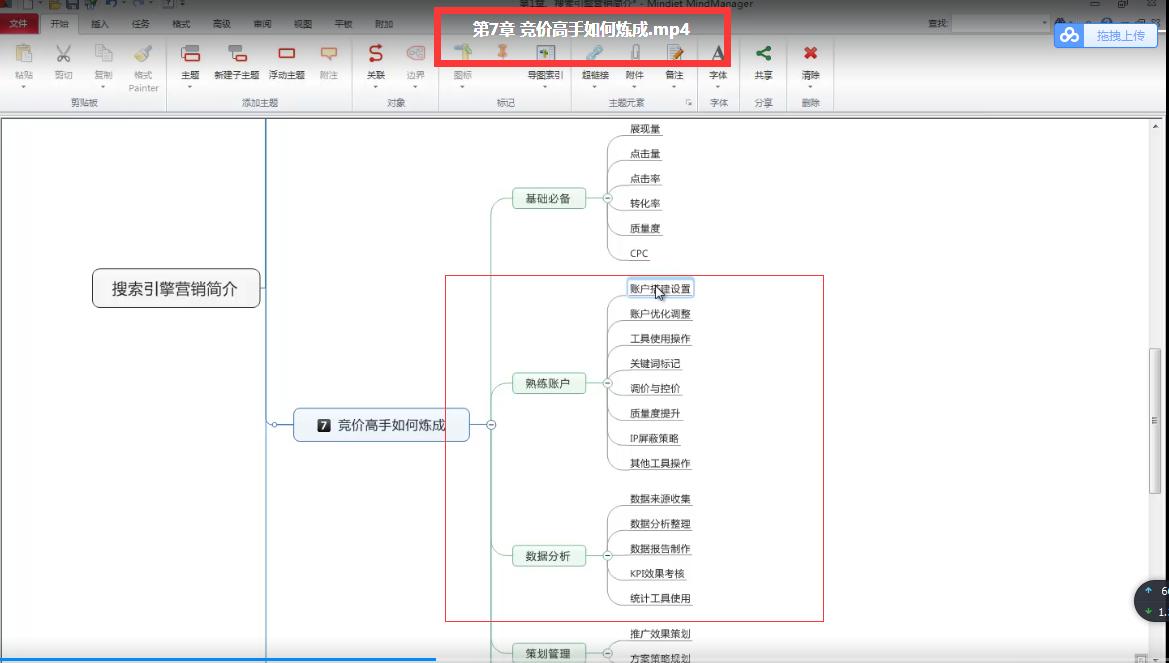Image resolution: width=1169 pixels, height=663 pixels.
Task: Open the 查找 search box dropdown arrow
Action: [1044, 23]
